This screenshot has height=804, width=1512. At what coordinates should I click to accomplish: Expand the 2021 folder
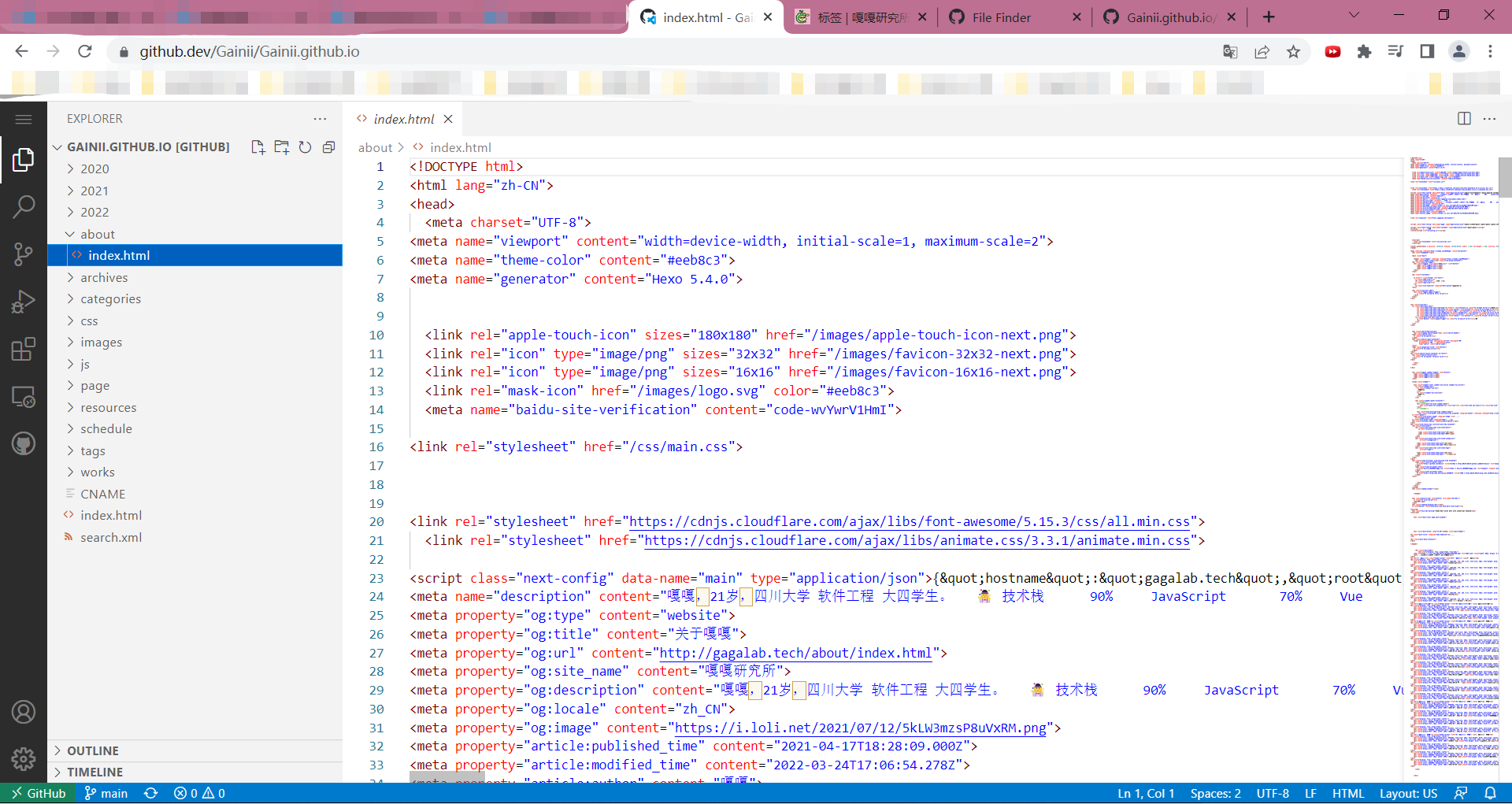click(x=195, y=191)
